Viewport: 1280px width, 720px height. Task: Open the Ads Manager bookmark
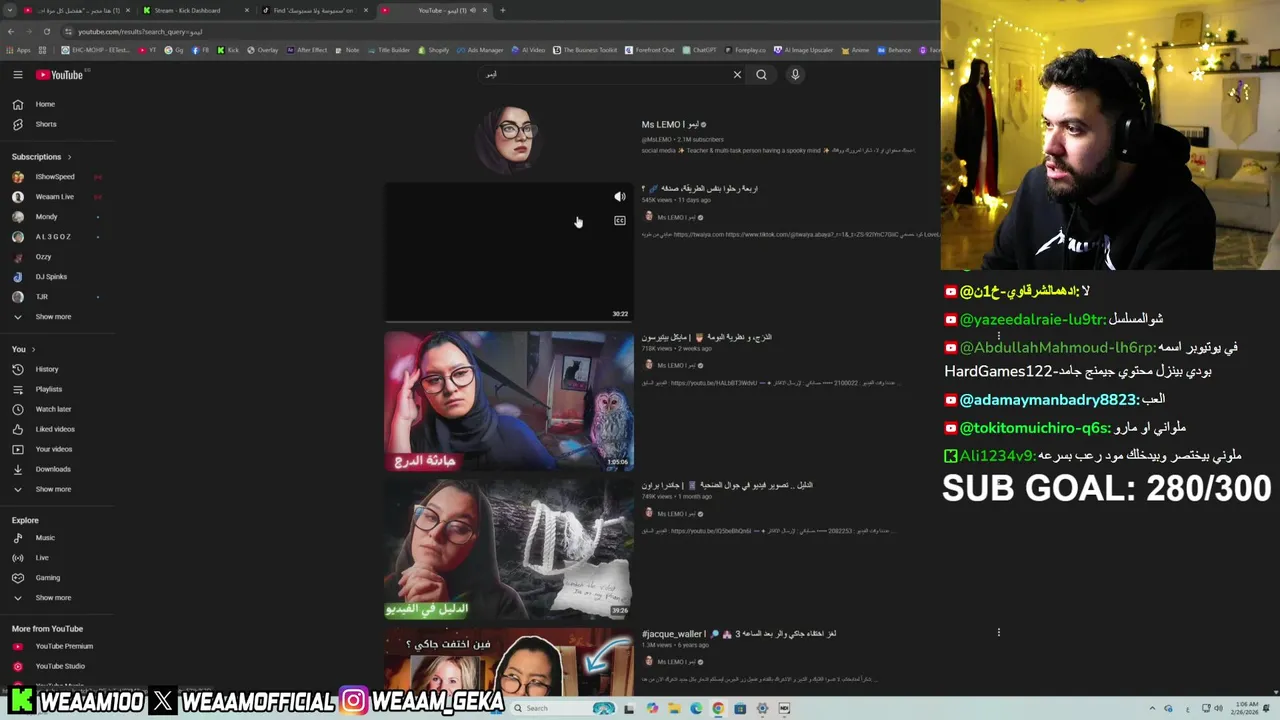point(480,50)
